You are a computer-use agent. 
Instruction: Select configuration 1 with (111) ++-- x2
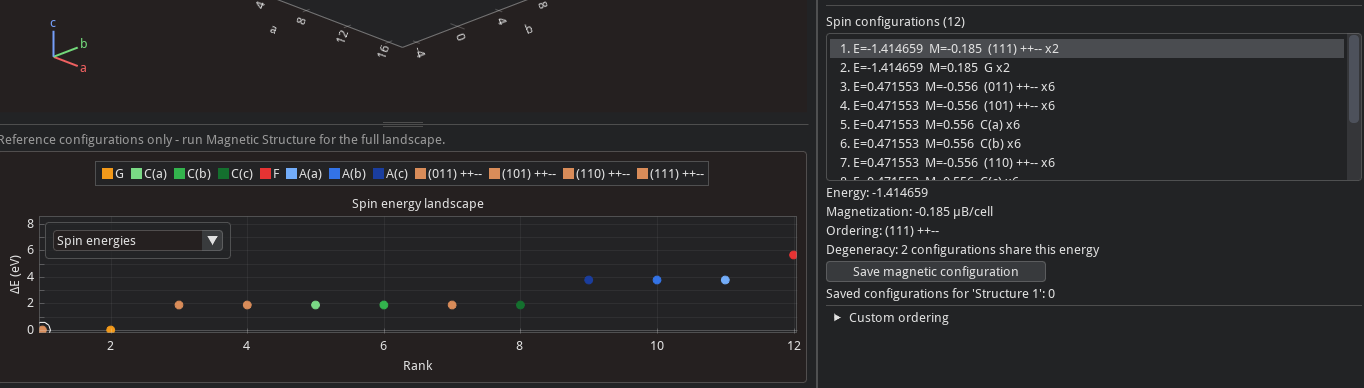1086,48
